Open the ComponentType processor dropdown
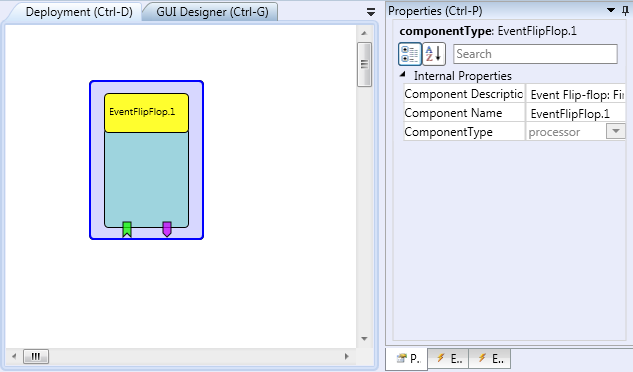633x372 pixels. [x=616, y=131]
